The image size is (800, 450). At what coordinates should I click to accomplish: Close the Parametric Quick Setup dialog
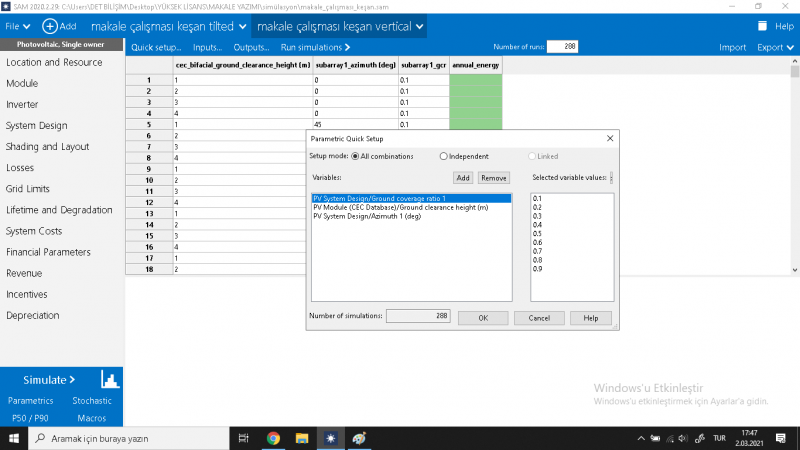610,138
